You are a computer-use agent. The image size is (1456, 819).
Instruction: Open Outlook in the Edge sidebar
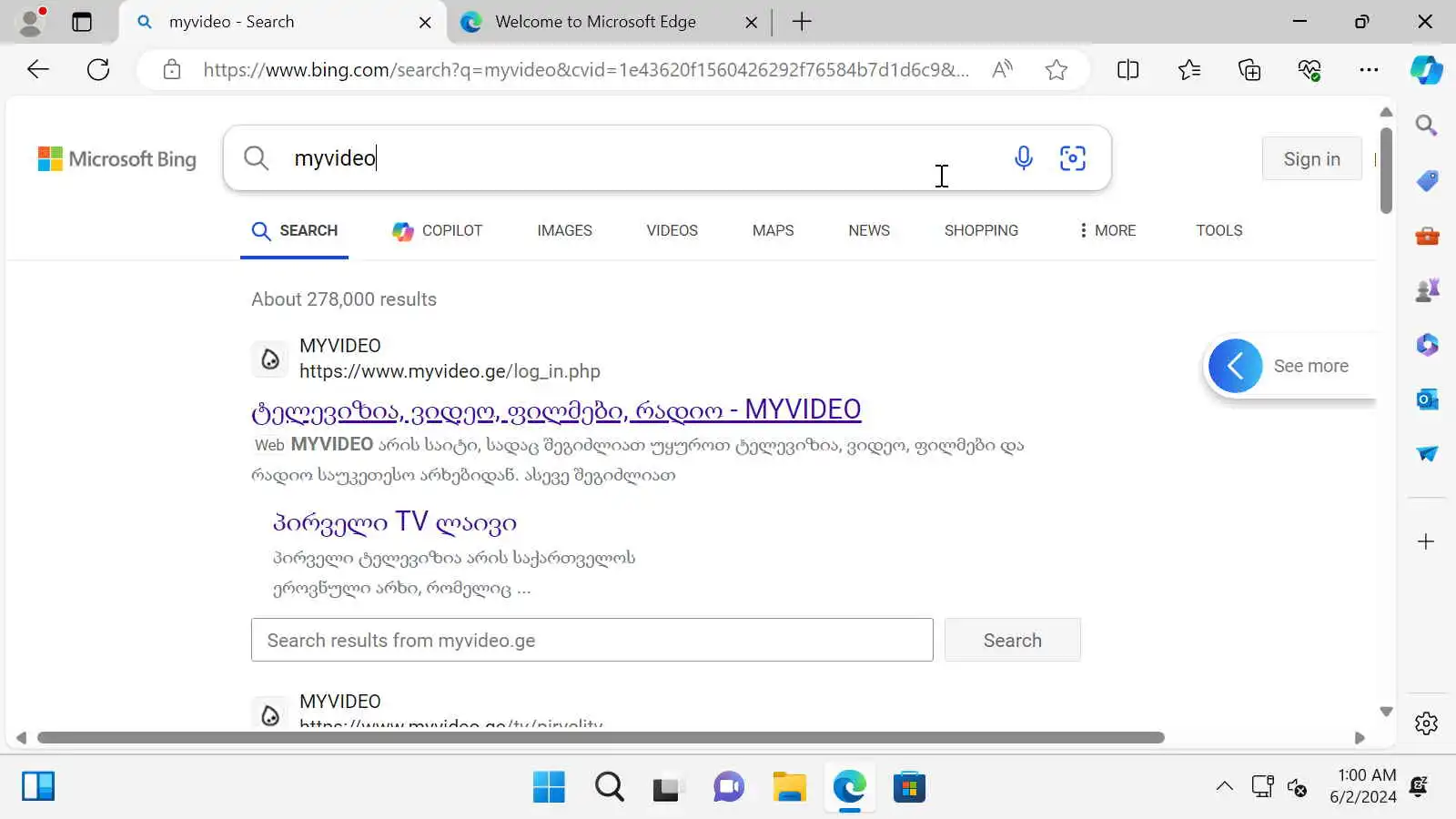1426,399
